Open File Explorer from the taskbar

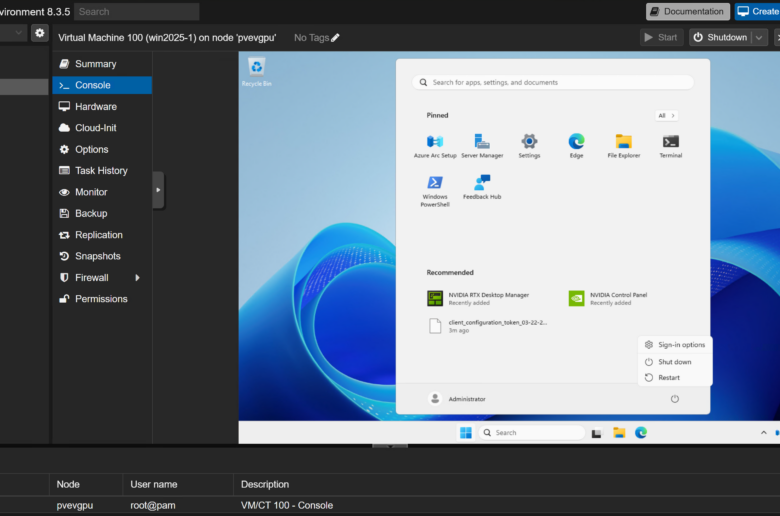[619, 432]
